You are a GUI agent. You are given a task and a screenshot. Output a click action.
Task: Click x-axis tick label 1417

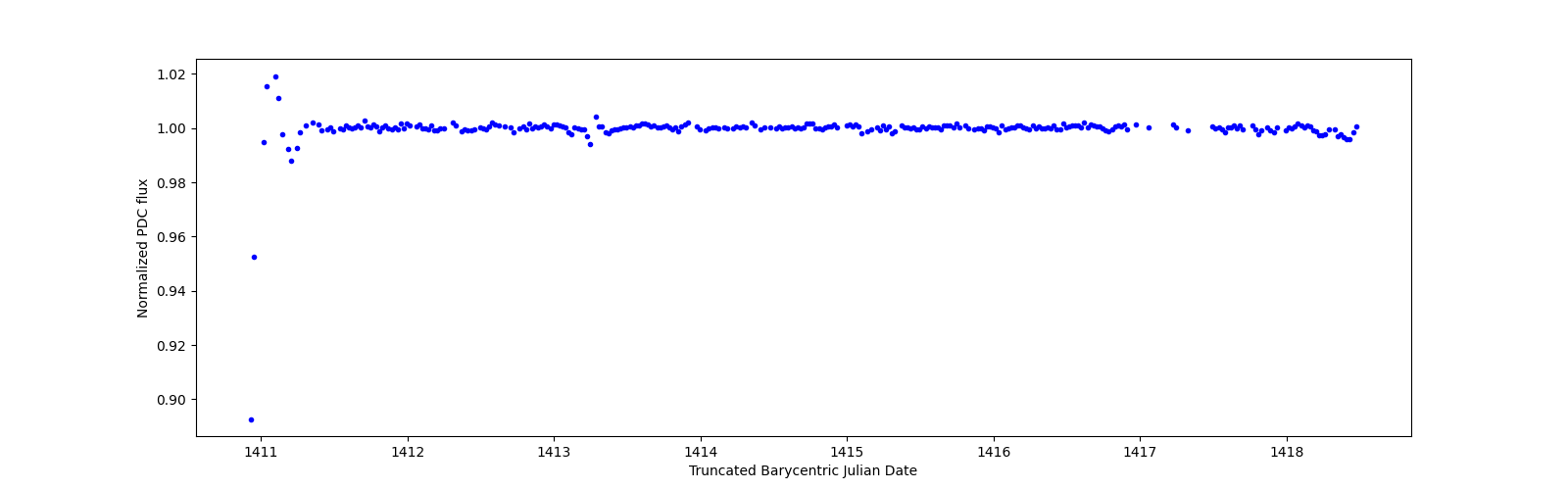(x=1140, y=452)
